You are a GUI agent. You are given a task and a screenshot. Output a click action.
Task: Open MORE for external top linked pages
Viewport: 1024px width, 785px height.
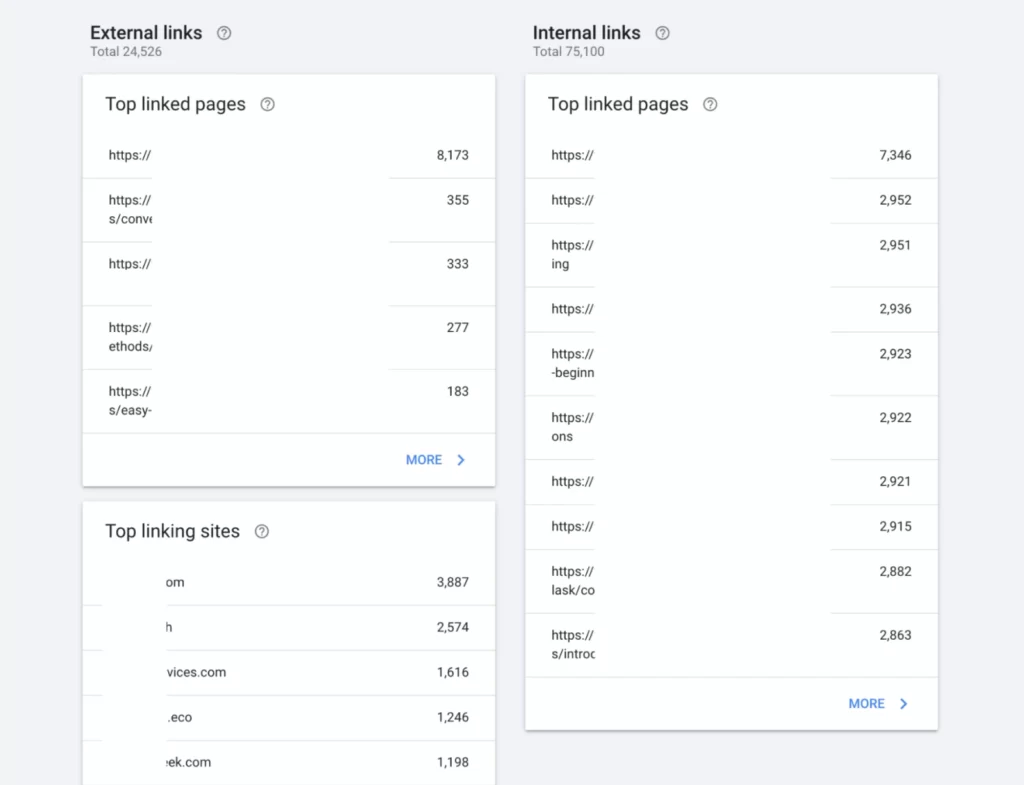point(424,460)
